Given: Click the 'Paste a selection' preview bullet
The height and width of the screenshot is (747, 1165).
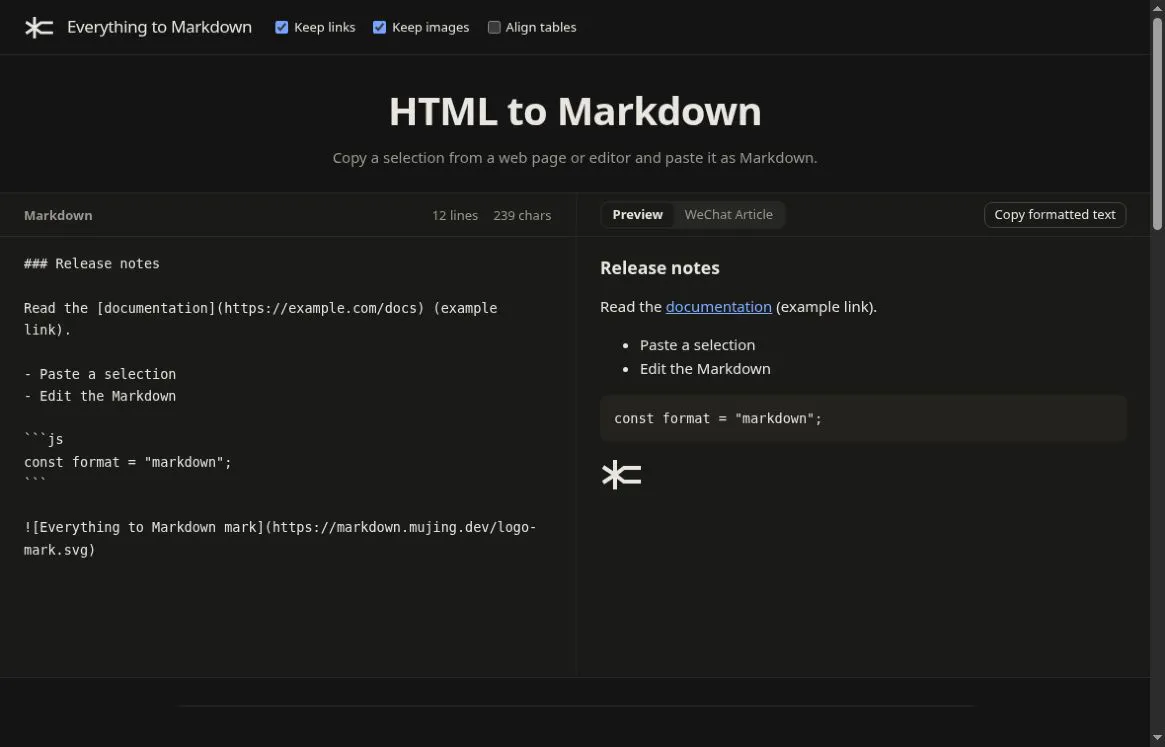Looking at the screenshot, I should pyautogui.click(x=697, y=345).
